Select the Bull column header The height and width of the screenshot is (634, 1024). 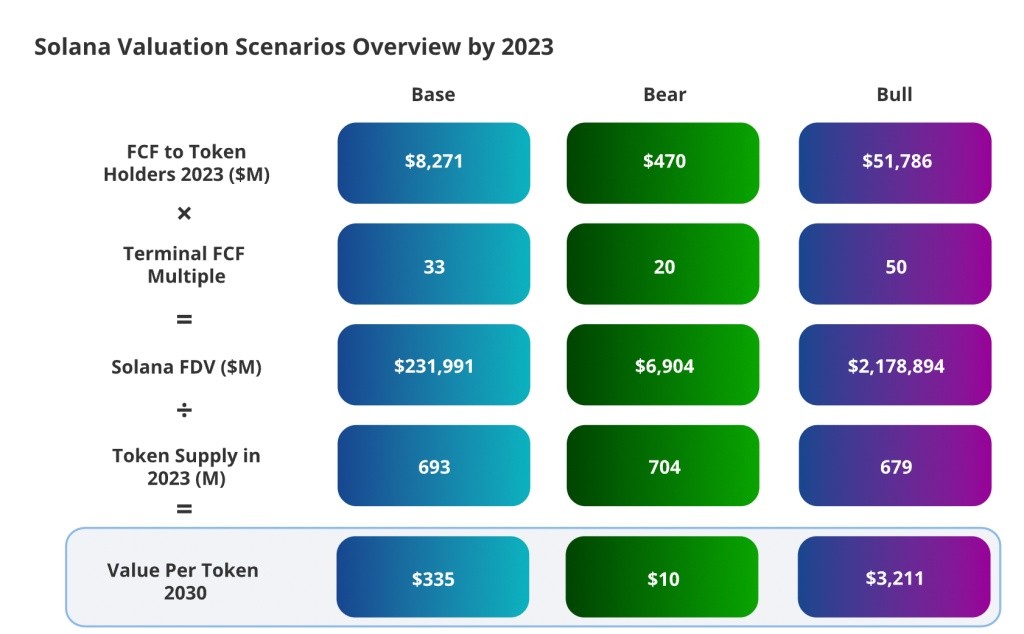(894, 95)
